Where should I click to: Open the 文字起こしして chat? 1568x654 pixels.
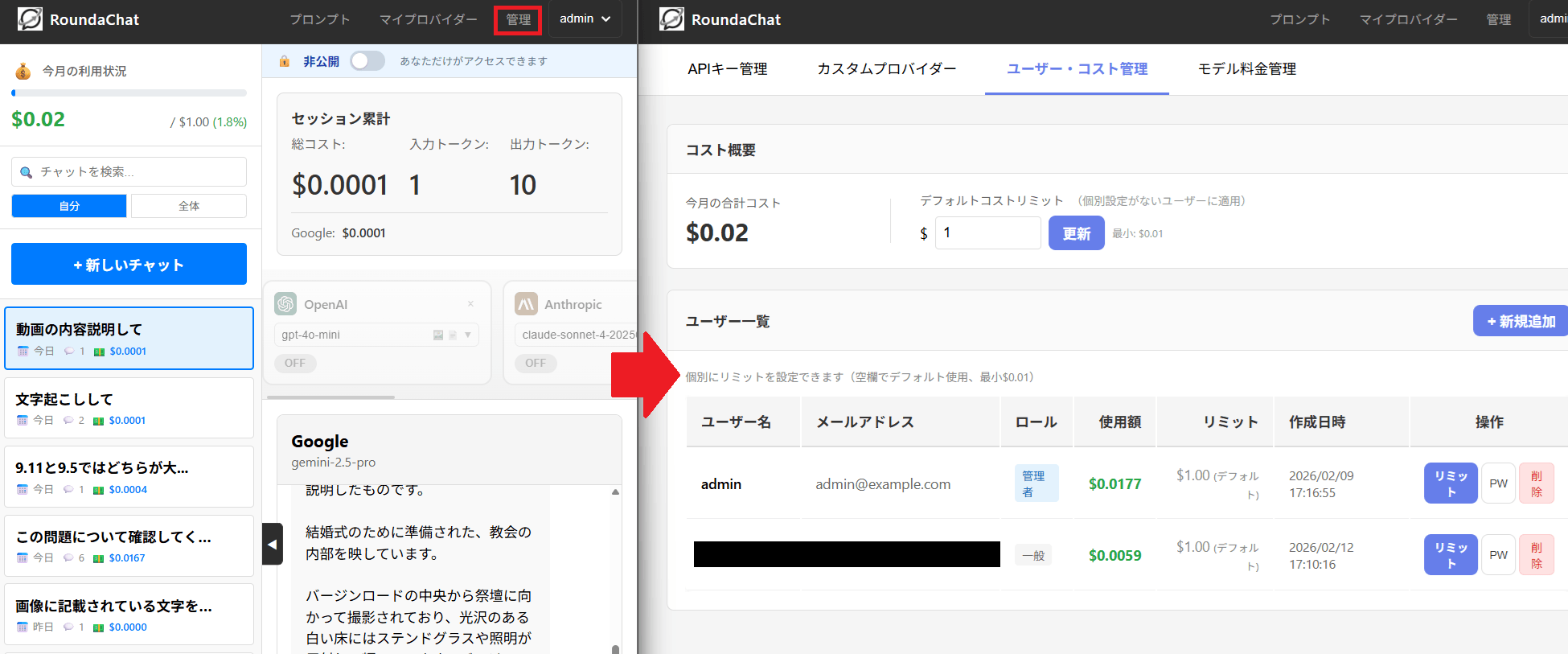(x=129, y=408)
